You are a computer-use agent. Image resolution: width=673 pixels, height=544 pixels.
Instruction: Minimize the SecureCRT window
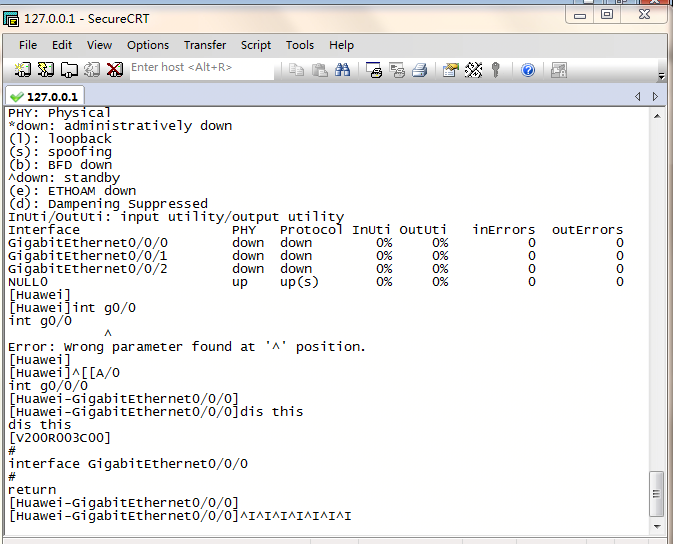point(580,15)
